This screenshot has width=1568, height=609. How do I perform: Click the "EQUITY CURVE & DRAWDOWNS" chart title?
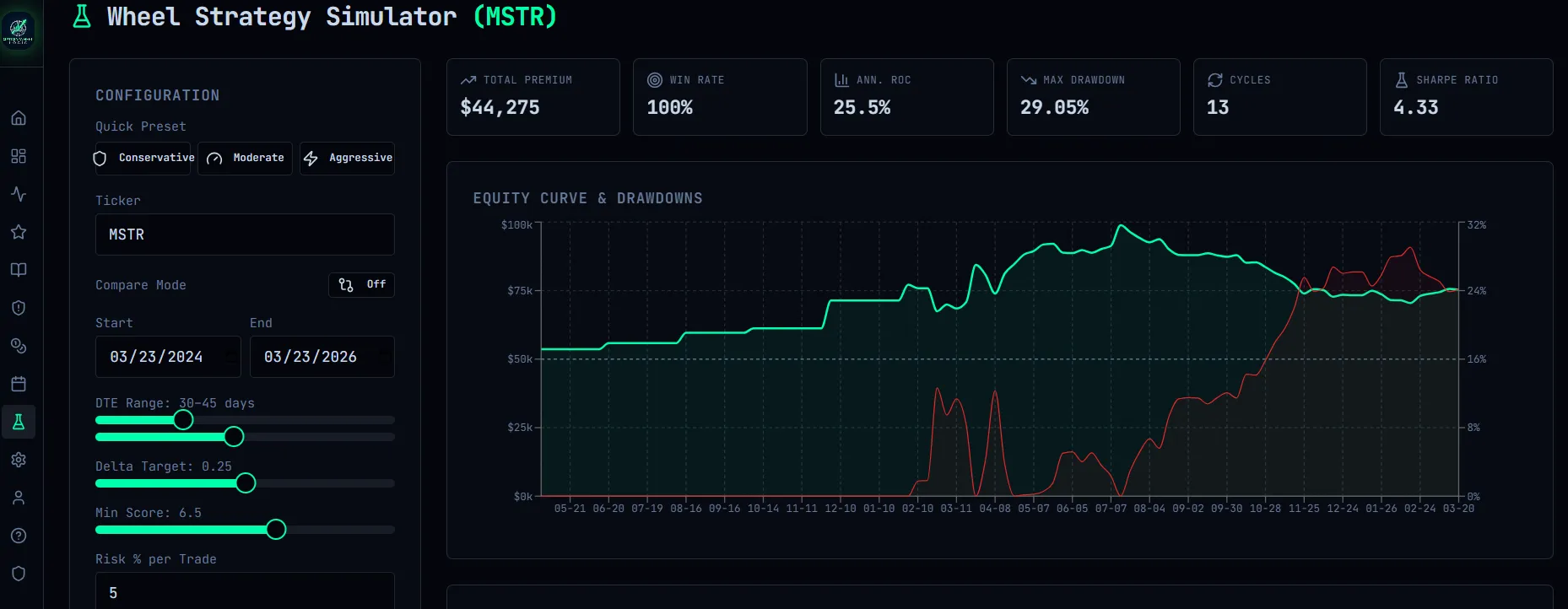(587, 198)
